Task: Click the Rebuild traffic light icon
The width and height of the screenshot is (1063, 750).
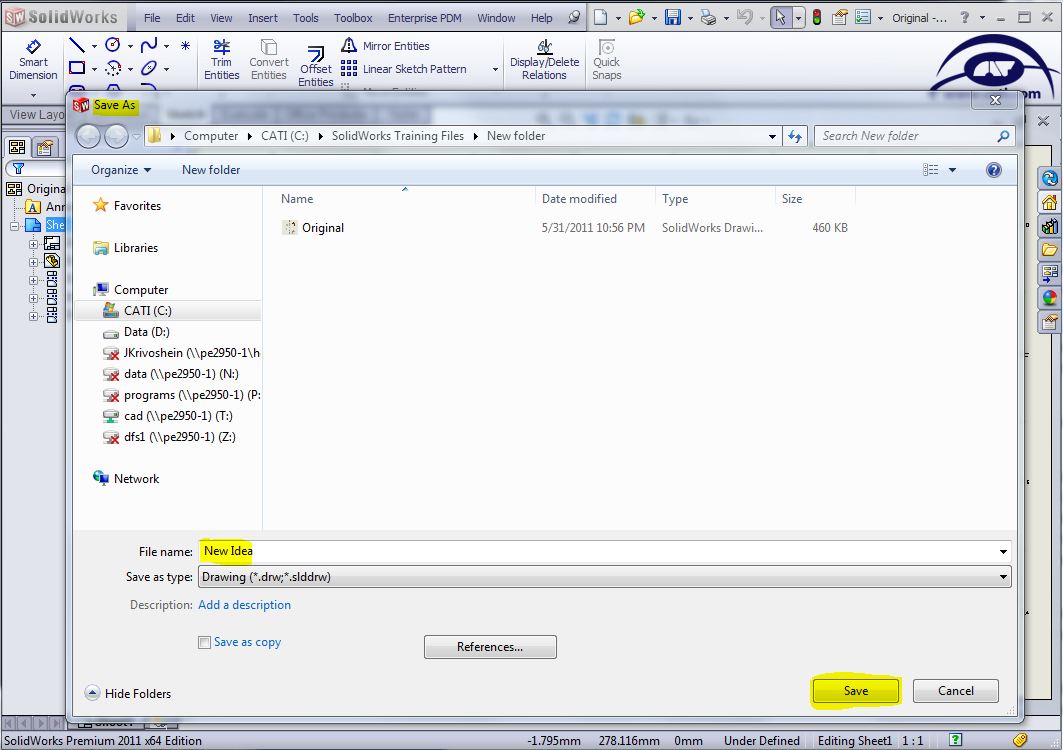Action: pos(817,18)
